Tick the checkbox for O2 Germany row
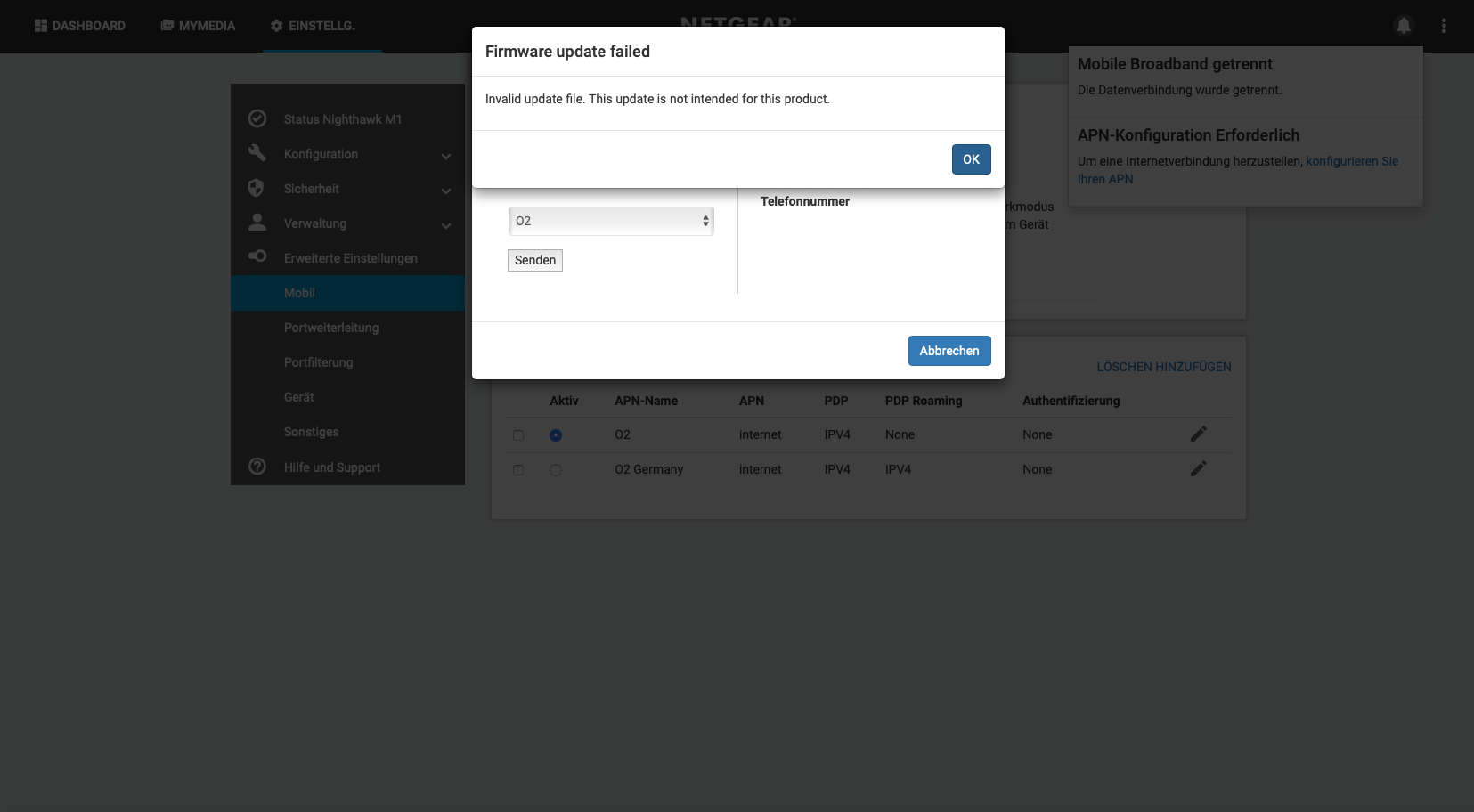This screenshot has width=1474, height=812. 518,470
